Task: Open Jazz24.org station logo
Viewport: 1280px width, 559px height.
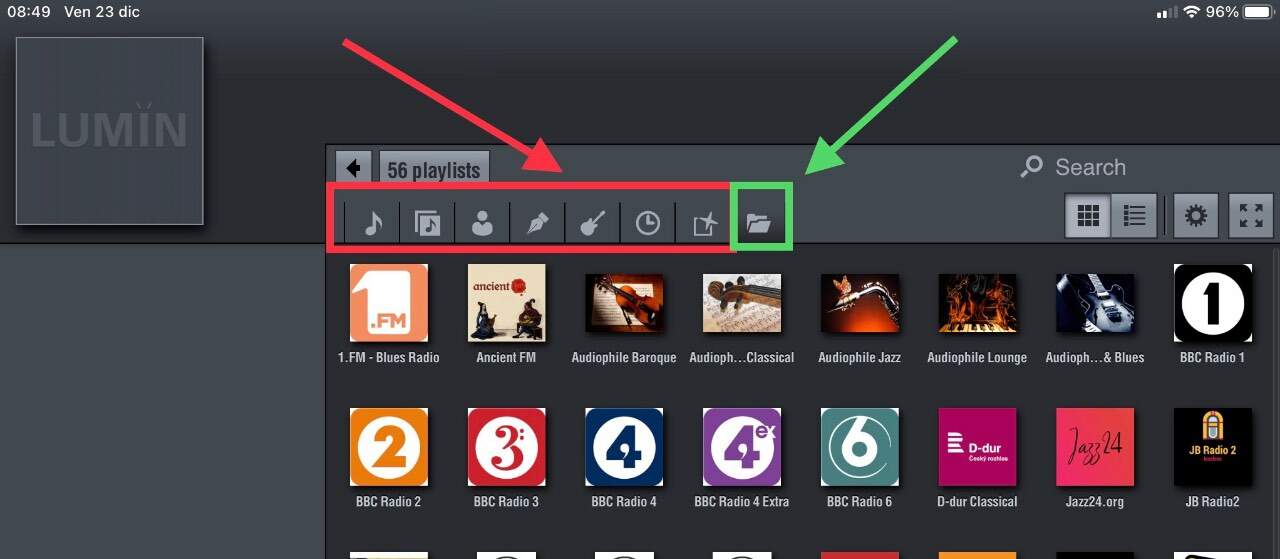Action: [1095, 447]
